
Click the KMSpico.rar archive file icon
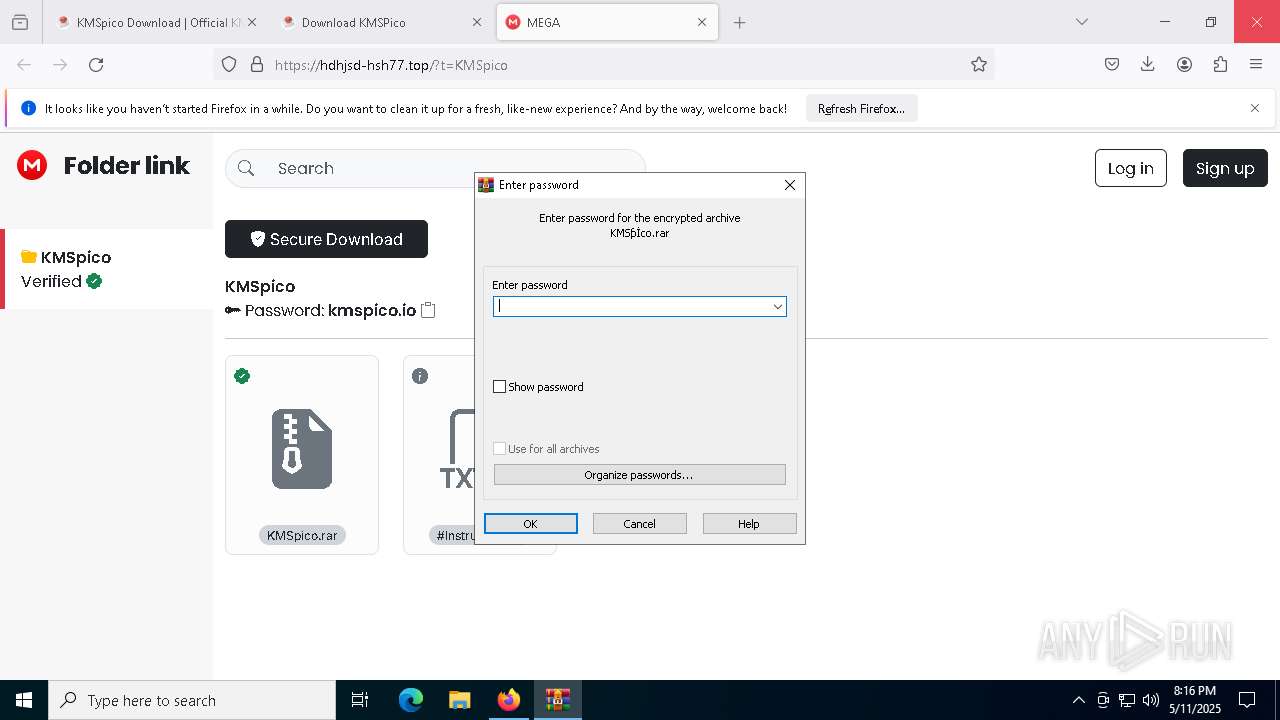(x=301, y=449)
